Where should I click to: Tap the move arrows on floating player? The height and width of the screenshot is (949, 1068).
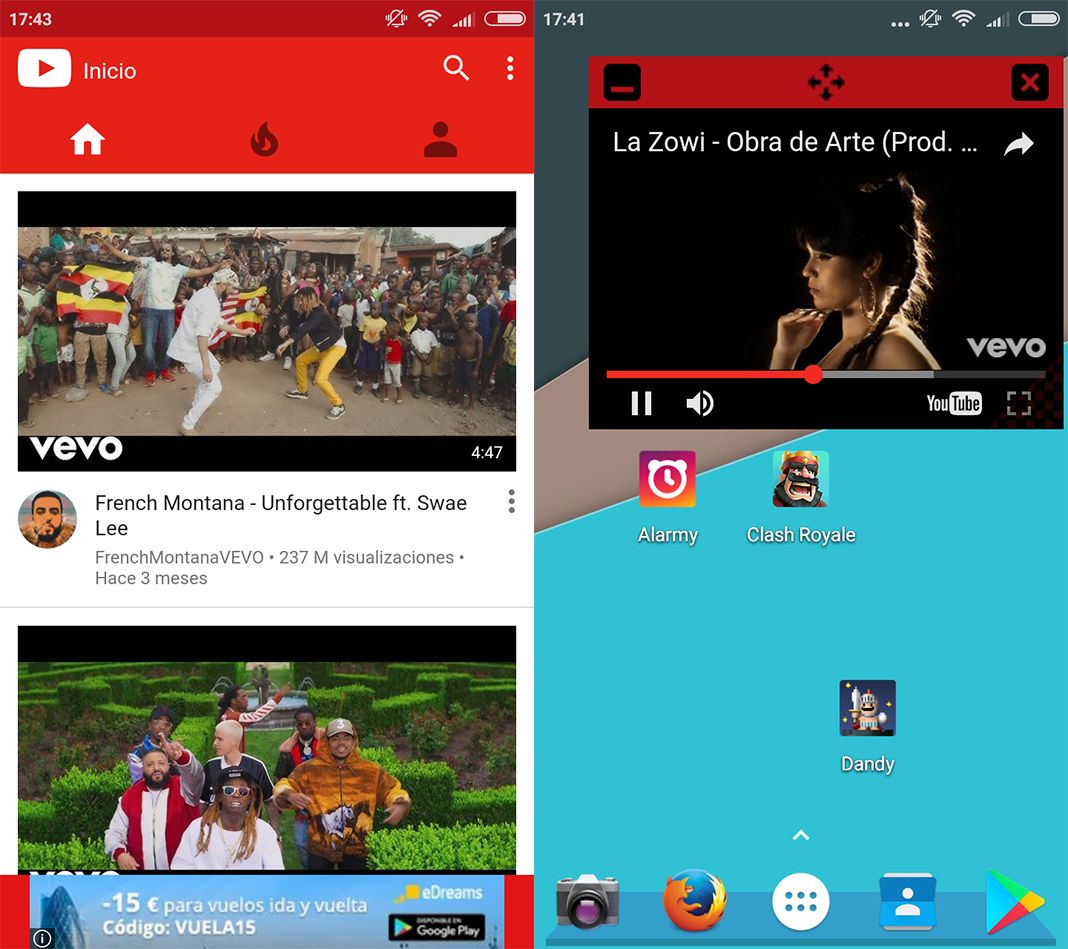click(825, 82)
